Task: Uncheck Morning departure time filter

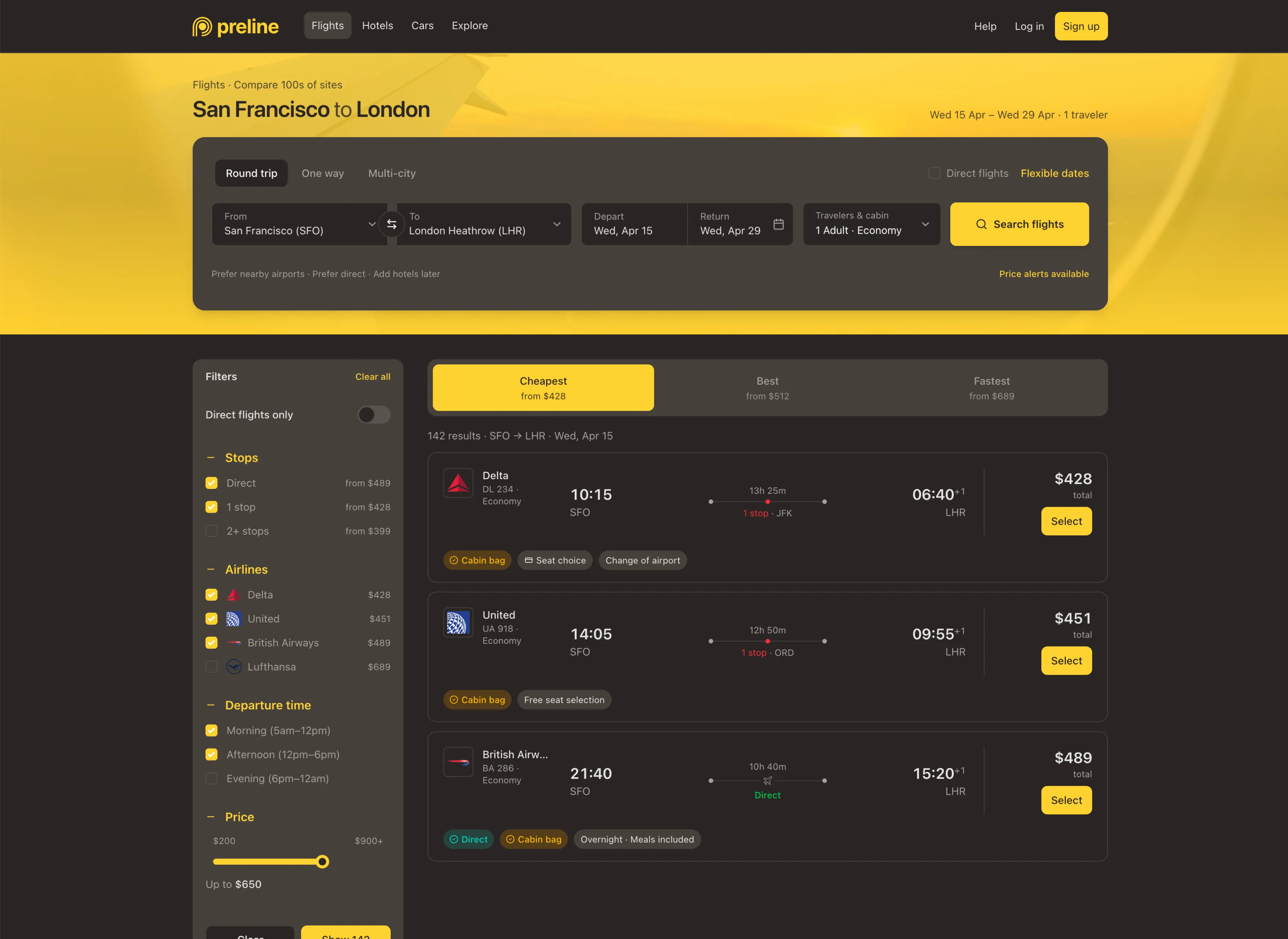Action: (x=211, y=730)
